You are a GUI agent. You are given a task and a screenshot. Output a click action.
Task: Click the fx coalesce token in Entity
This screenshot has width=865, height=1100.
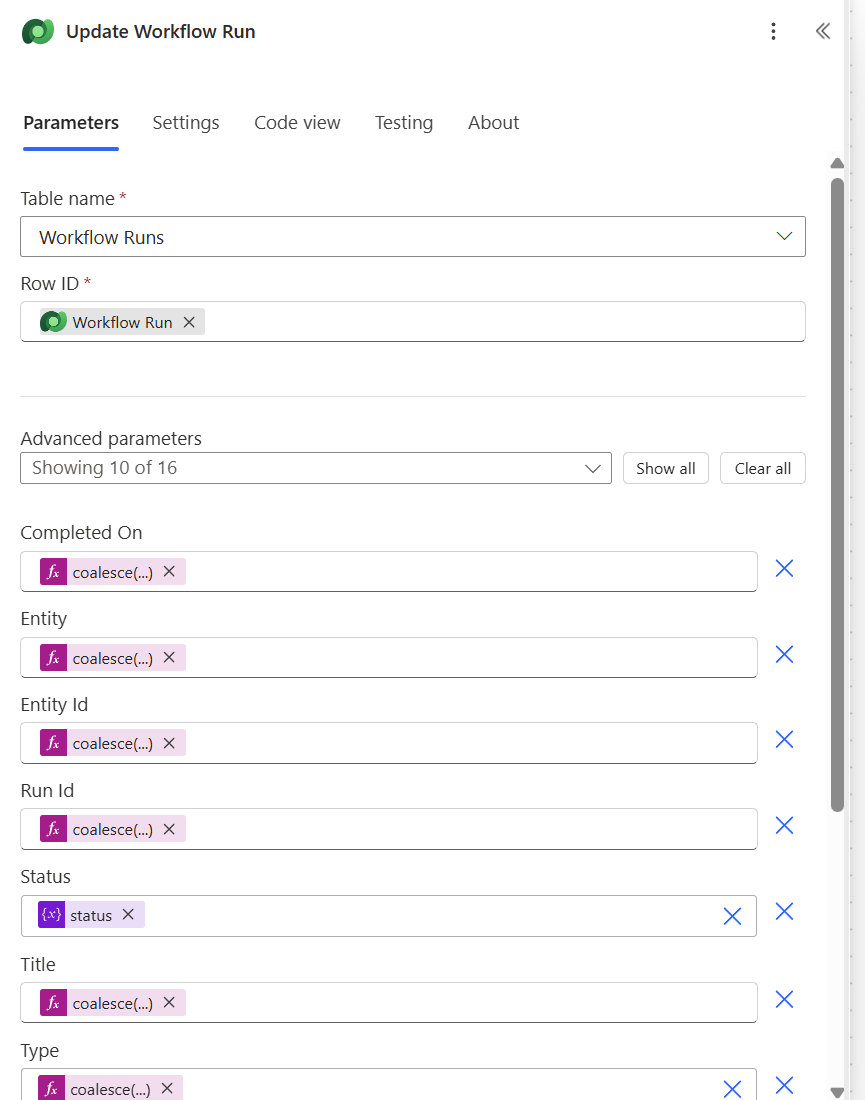click(100, 658)
